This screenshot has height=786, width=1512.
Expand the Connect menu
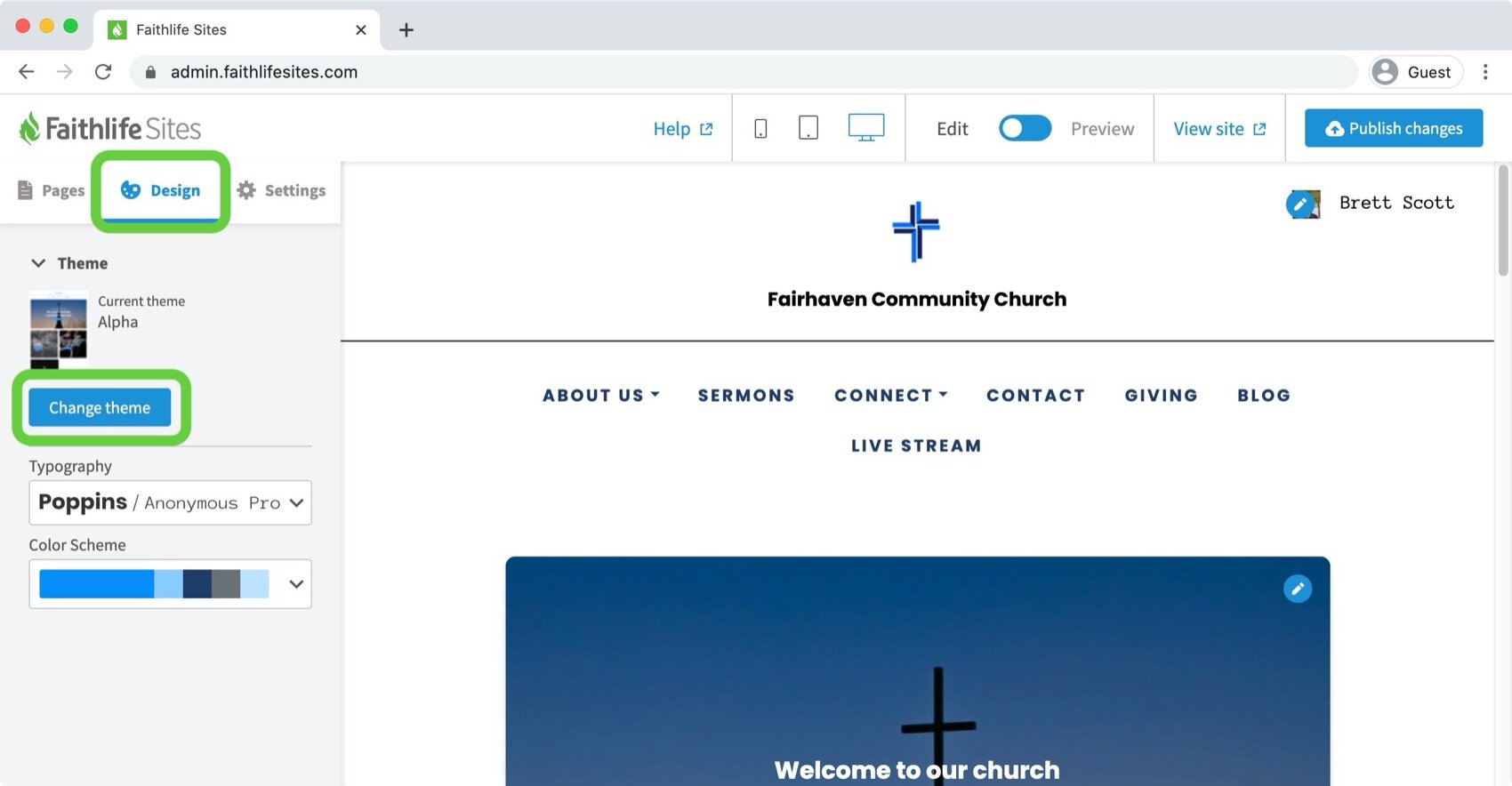tap(891, 396)
